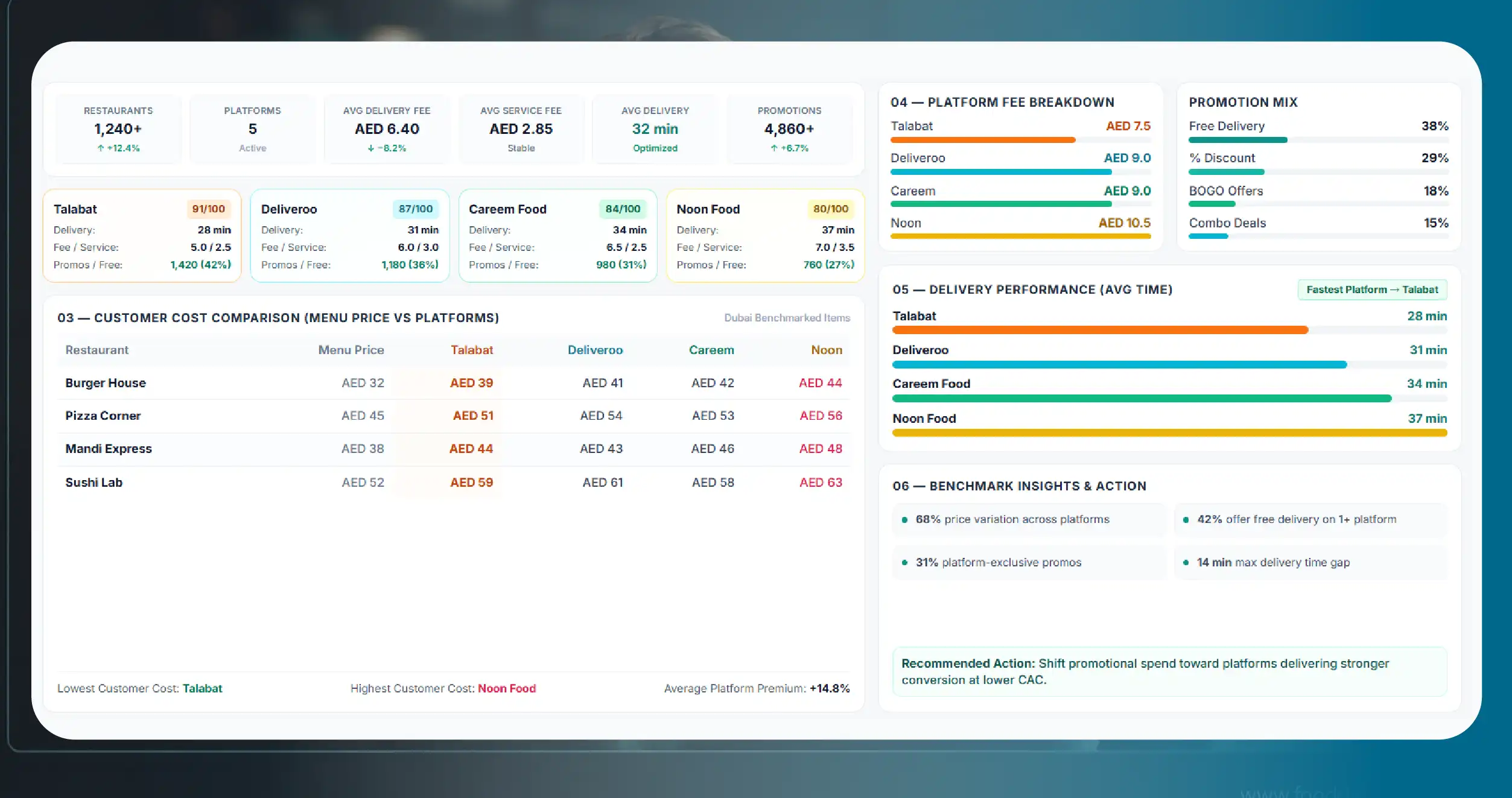The height and width of the screenshot is (798, 1512).
Task: Select the Mandi Express table row name
Action: click(x=109, y=449)
